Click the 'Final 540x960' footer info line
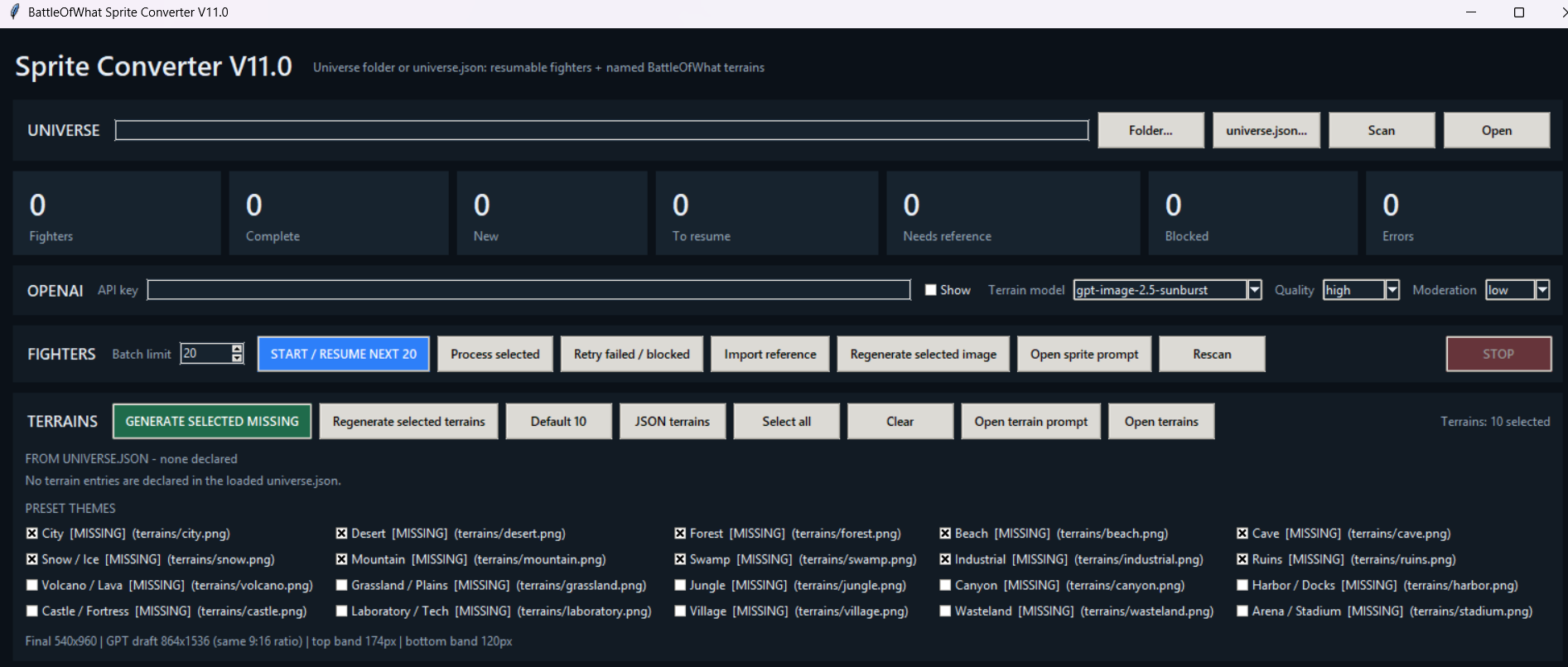The image size is (1568, 667). coord(269,641)
